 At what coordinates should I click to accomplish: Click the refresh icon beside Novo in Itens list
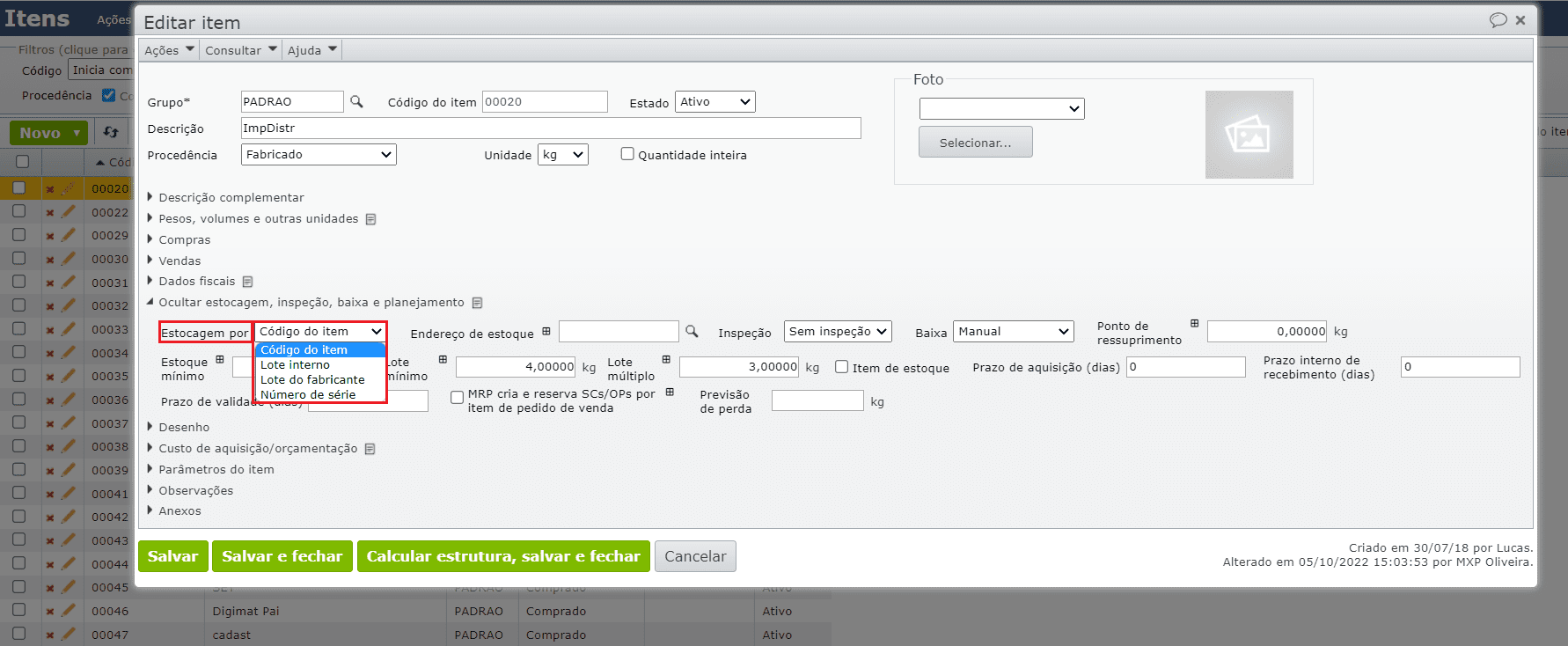[x=111, y=132]
